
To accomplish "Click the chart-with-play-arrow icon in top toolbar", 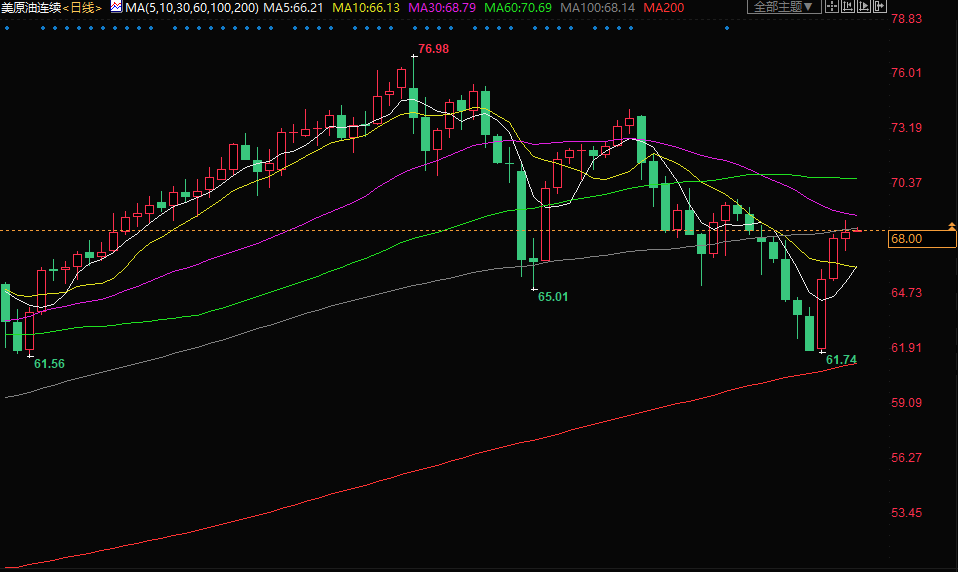I will pyautogui.click(x=863, y=7).
